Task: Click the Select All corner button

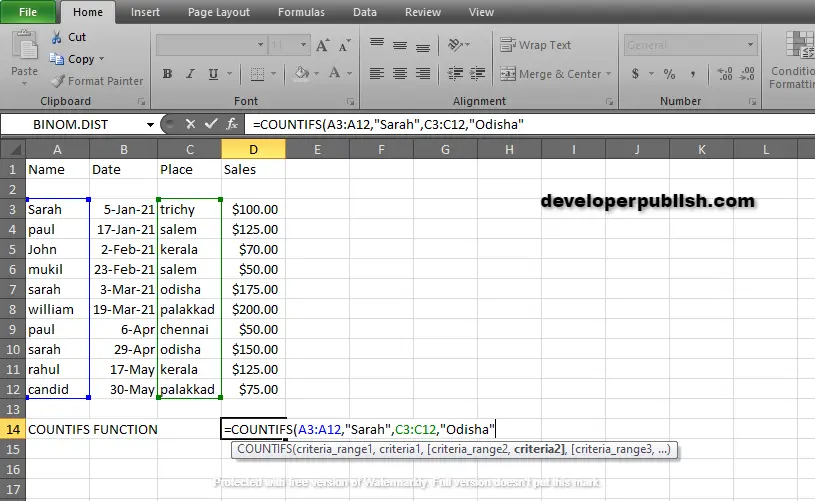Action: pos(13,150)
